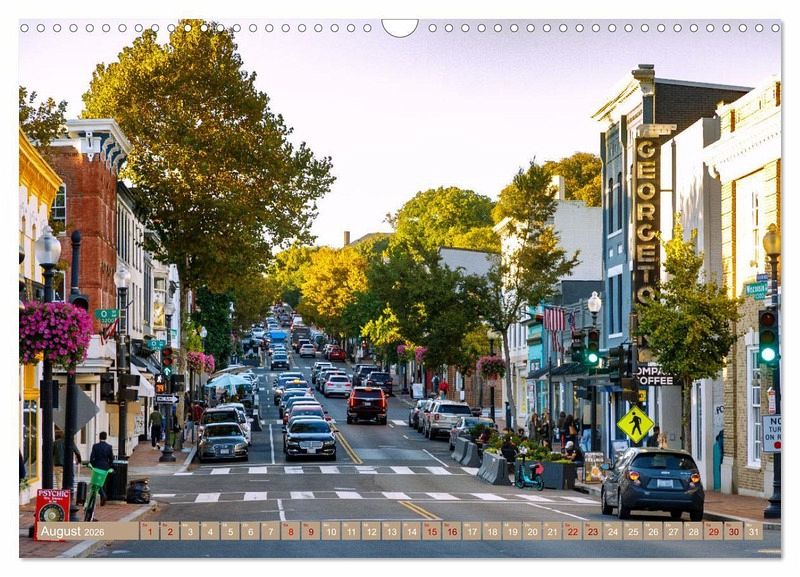Image resolution: width=800 pixels, height=577 pixels.
Task: Select the August 2026 month label
Action: coord(73,531)
